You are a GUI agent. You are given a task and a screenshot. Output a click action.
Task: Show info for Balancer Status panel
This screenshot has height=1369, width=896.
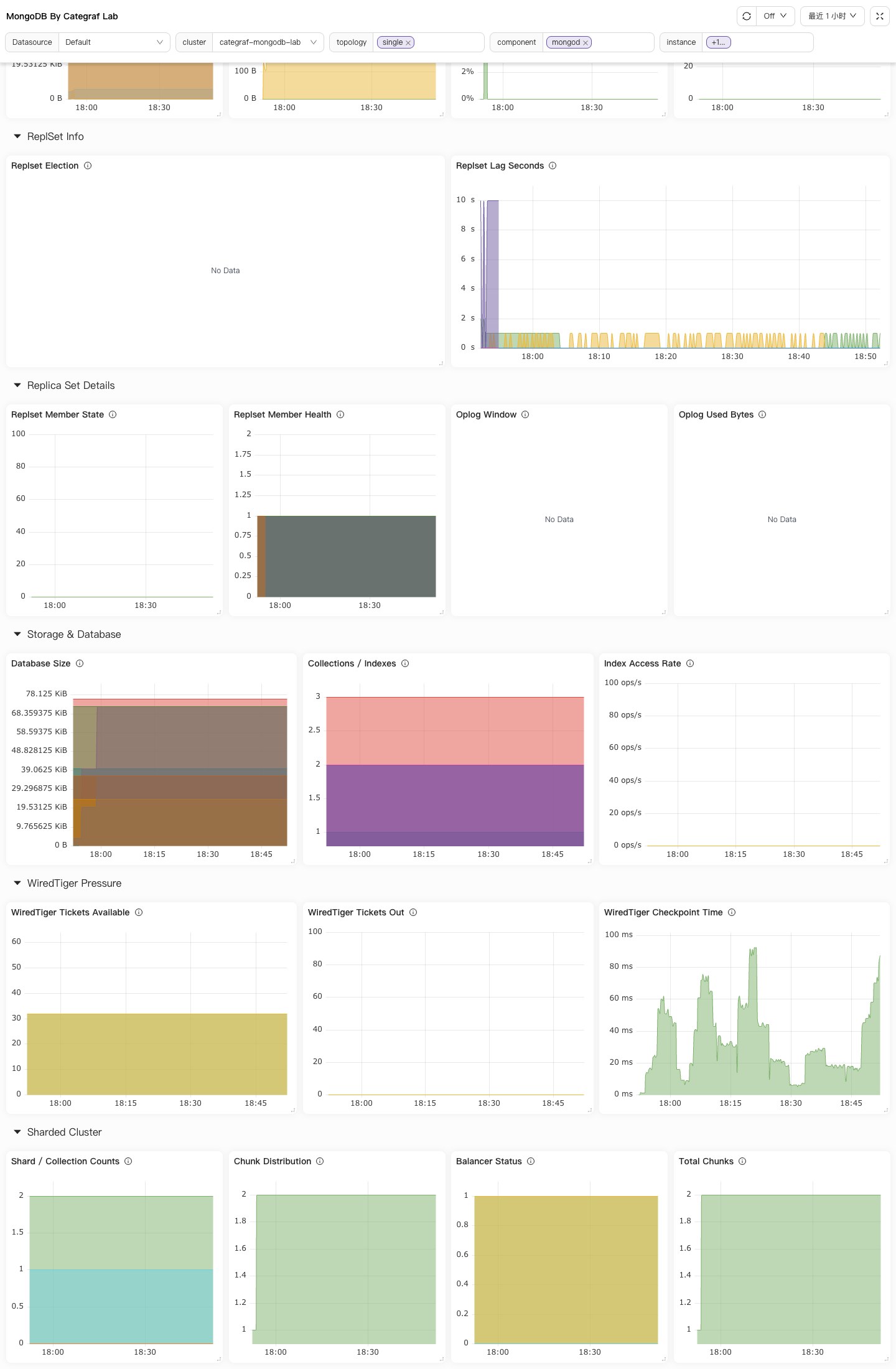[531, 1161]
